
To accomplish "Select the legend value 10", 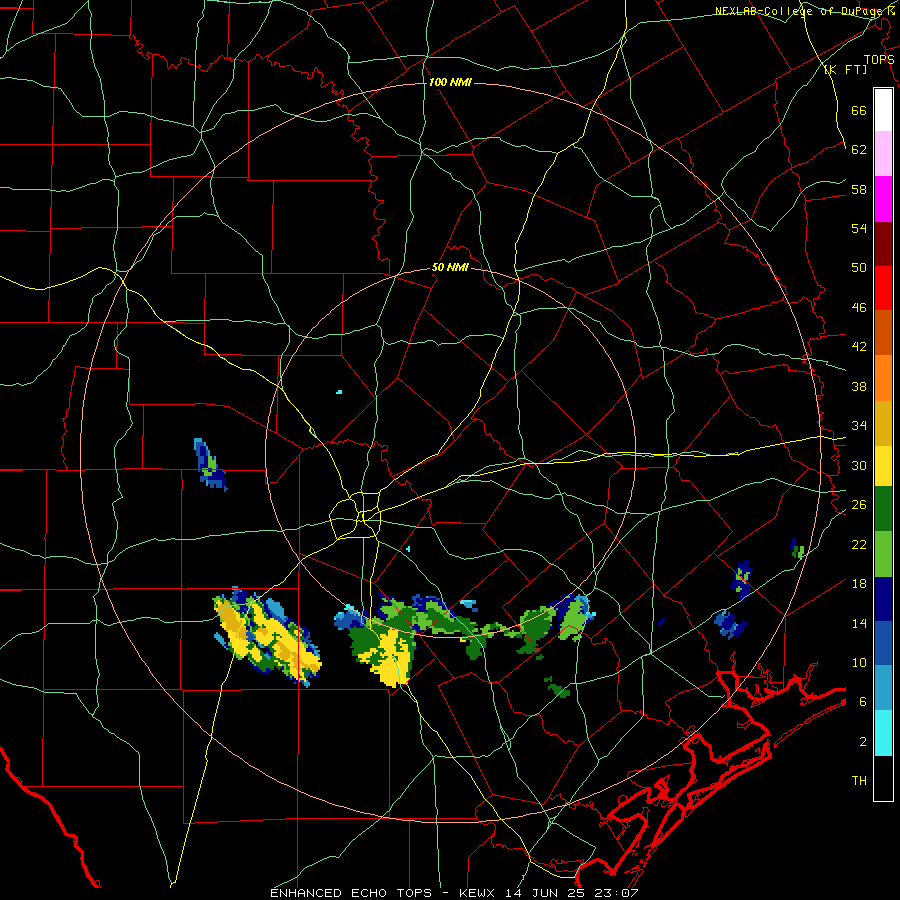I will 859,662.
